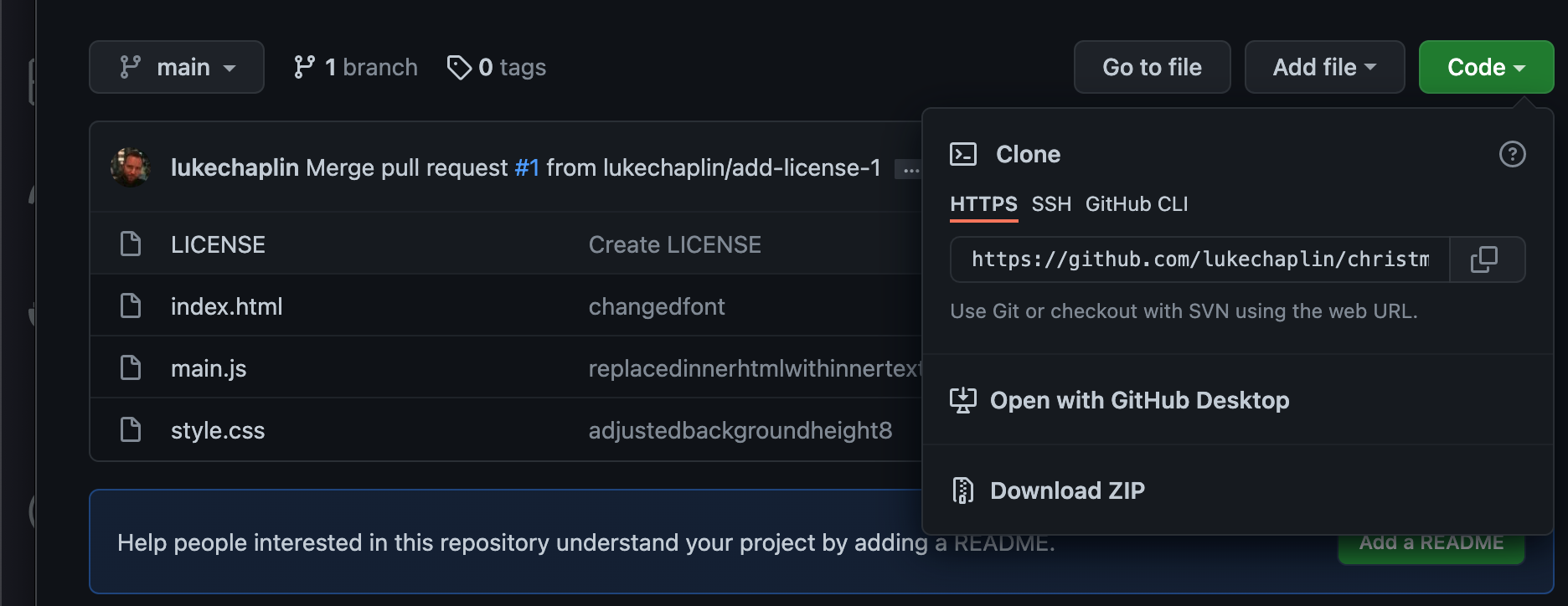Open the Create LICENSE commit message

point(675,244)
